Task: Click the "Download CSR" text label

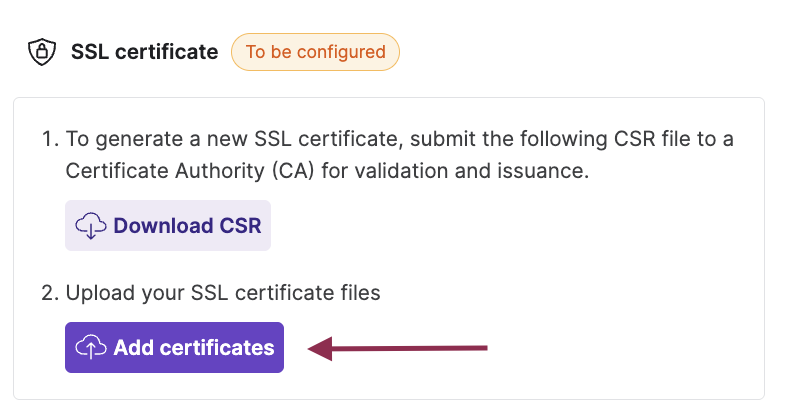Action: pyautogui.click(x=187, y=226)
